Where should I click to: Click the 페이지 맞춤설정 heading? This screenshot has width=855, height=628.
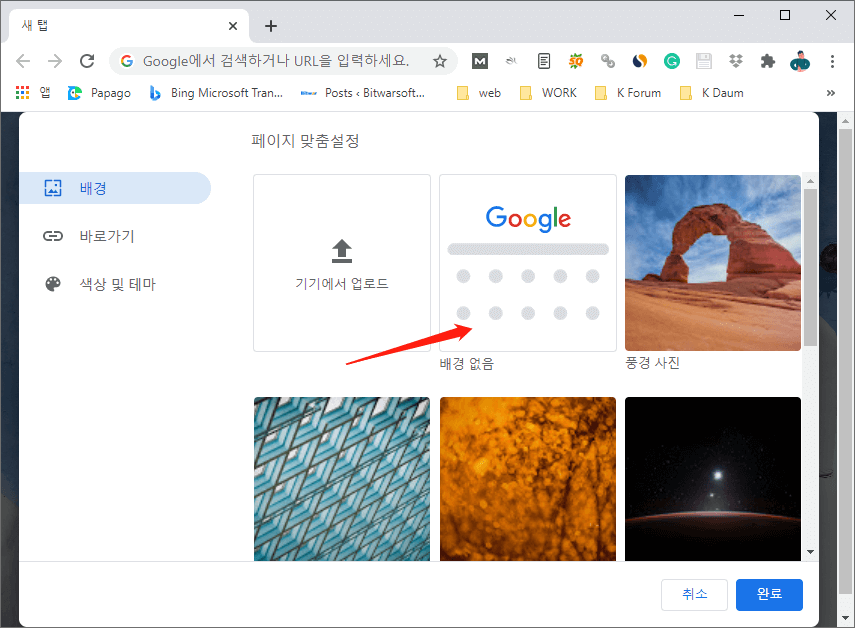point(305,141)
